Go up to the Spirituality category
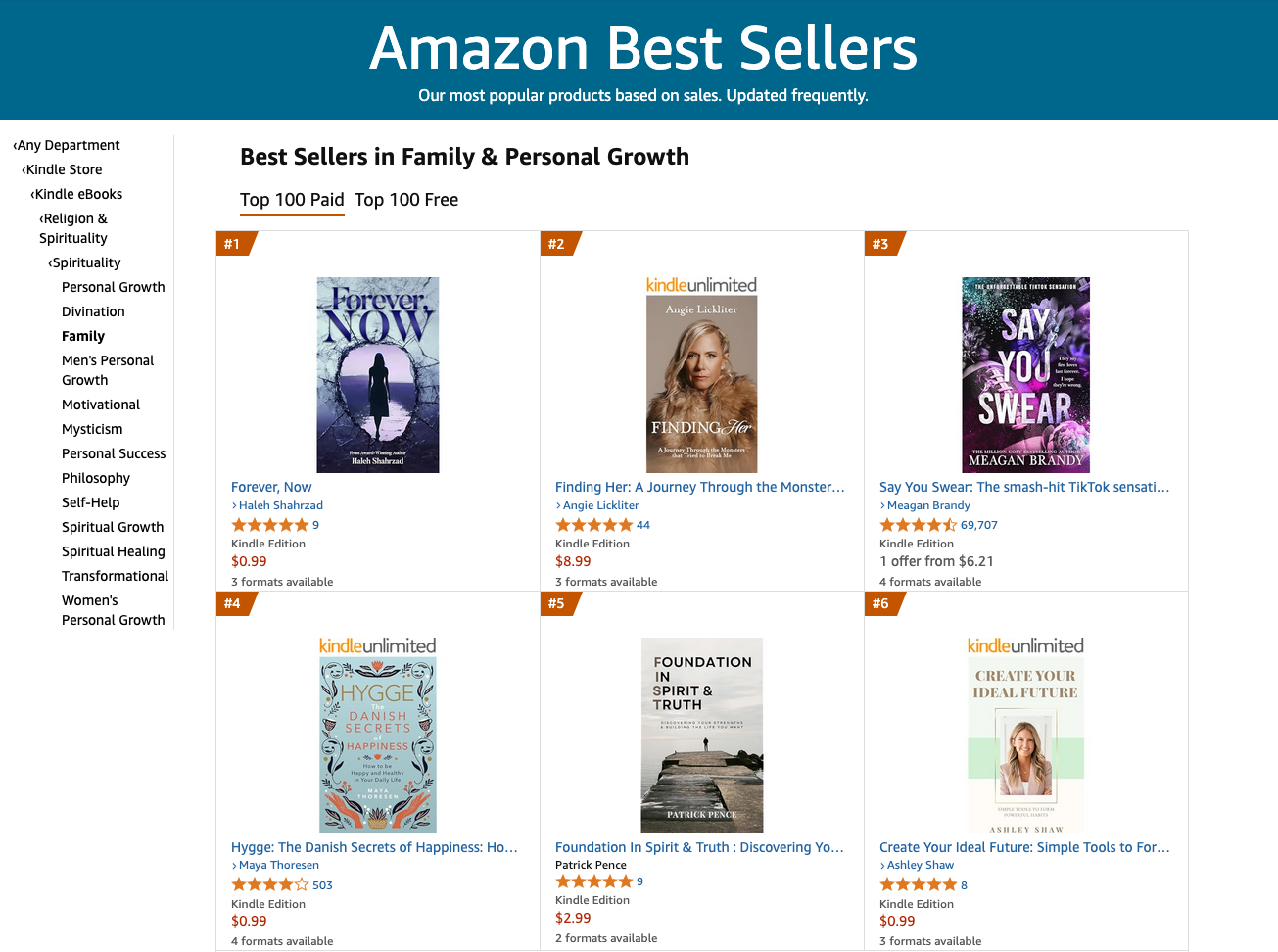This screenshot has width=1278, height=952. [x=86, y=262]
